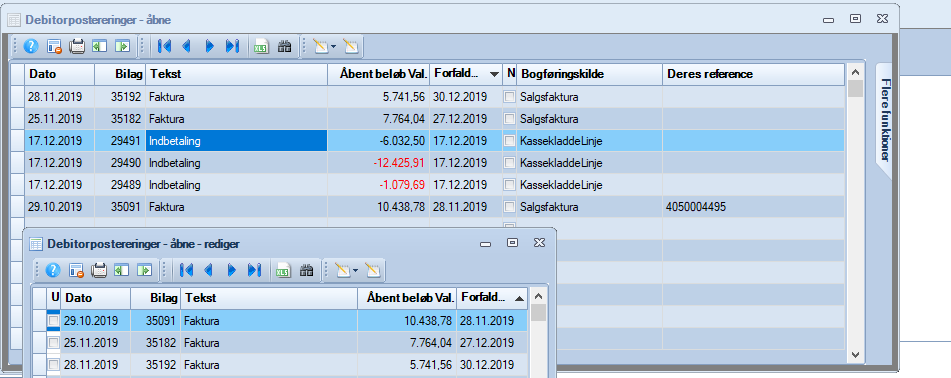Click the green left-arrow panel icon in main toolbar
Viewport: 951px width, 378px height.
point(99,46)
